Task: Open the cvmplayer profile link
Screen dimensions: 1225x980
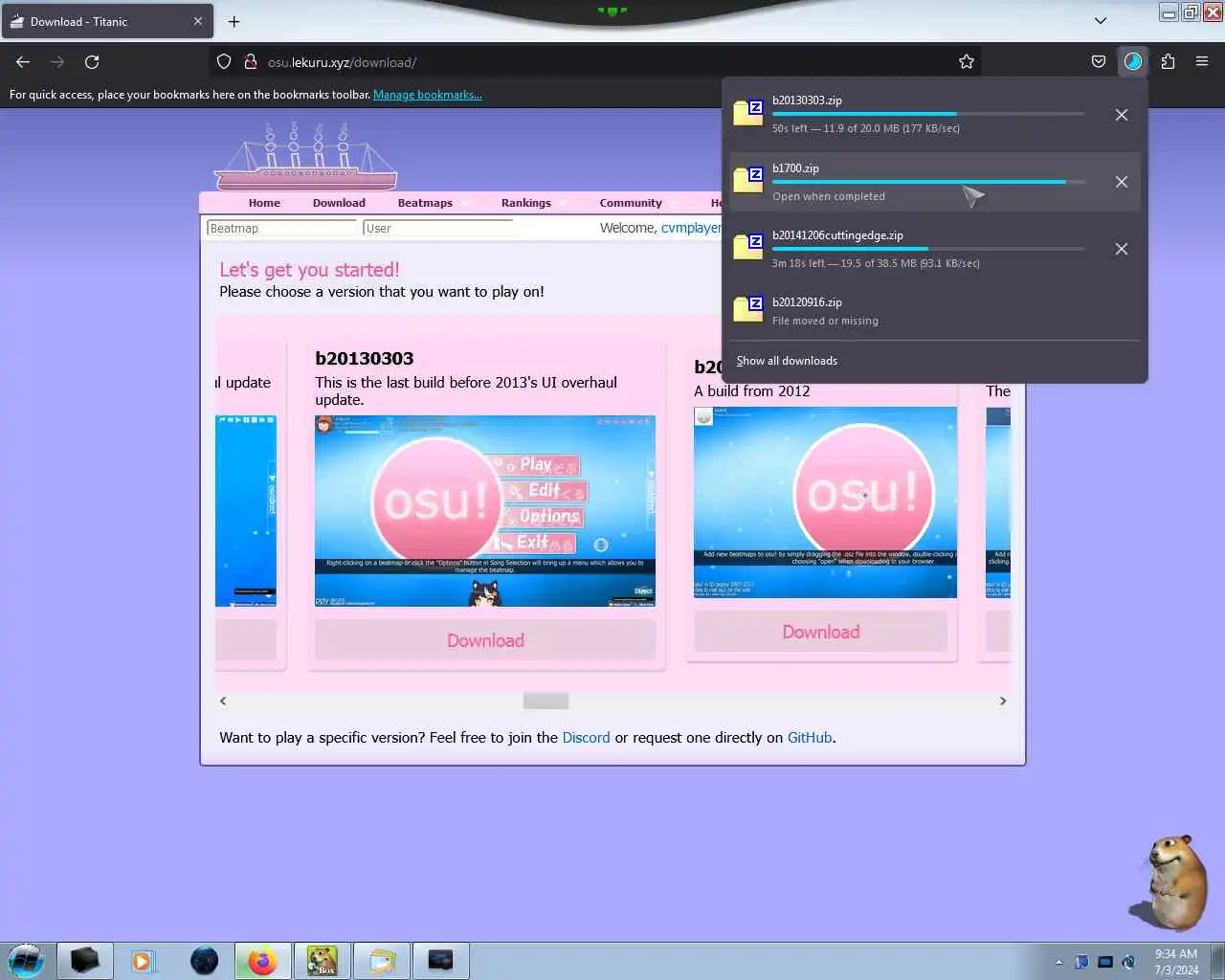Action: [x=691, y=228]
